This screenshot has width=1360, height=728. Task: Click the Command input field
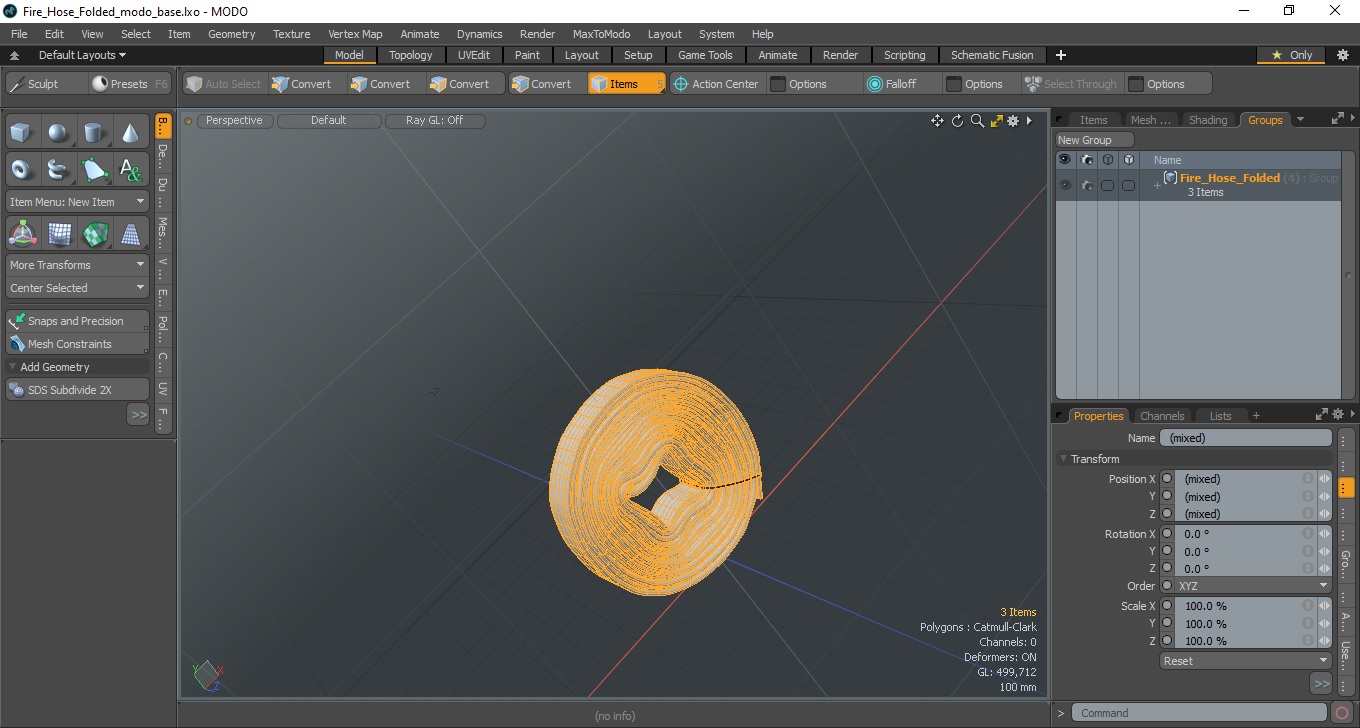coord(1201,713)
